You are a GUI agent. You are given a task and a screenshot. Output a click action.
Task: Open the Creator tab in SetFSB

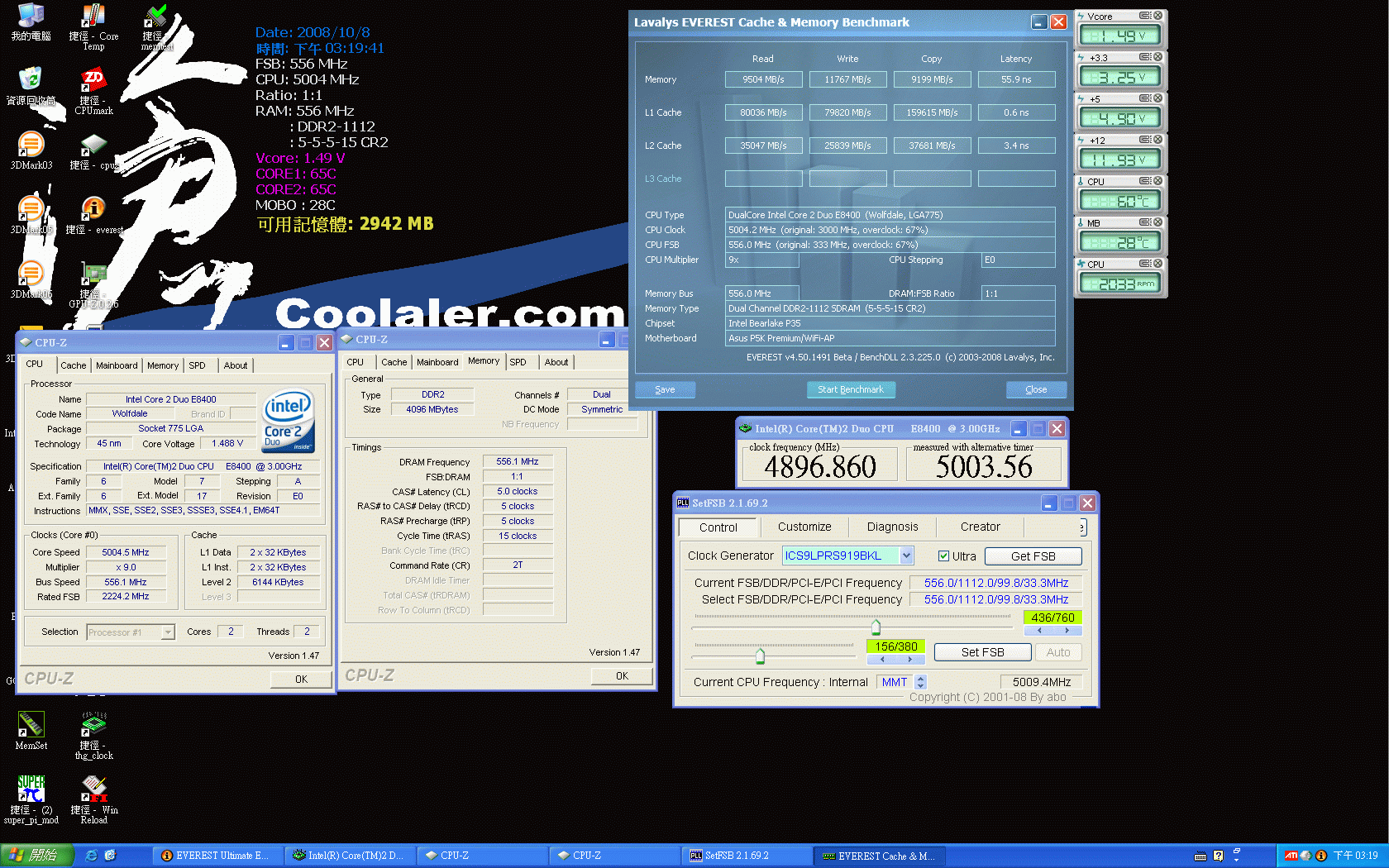coord(980,527)
